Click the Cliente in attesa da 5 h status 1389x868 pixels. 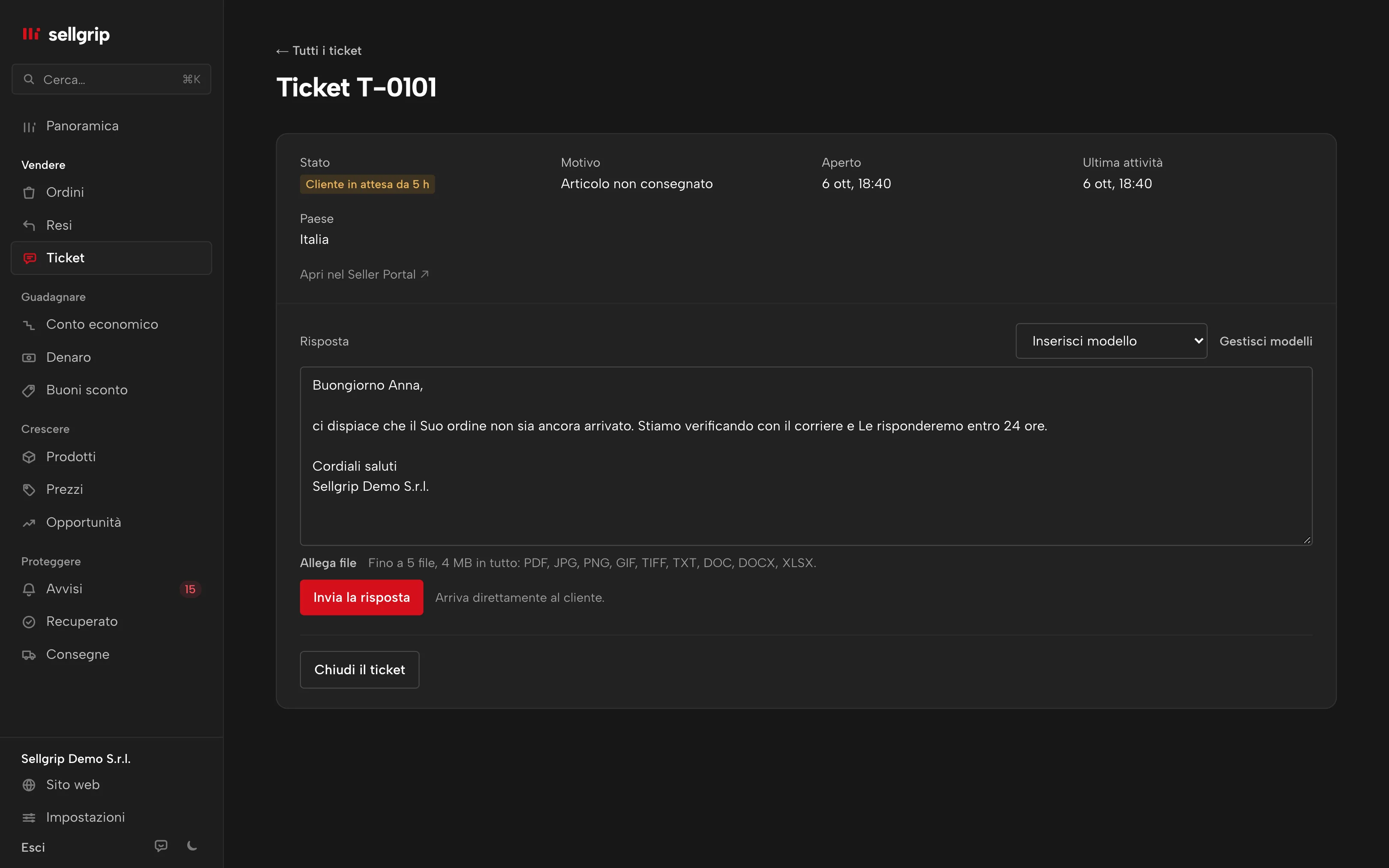367,184
